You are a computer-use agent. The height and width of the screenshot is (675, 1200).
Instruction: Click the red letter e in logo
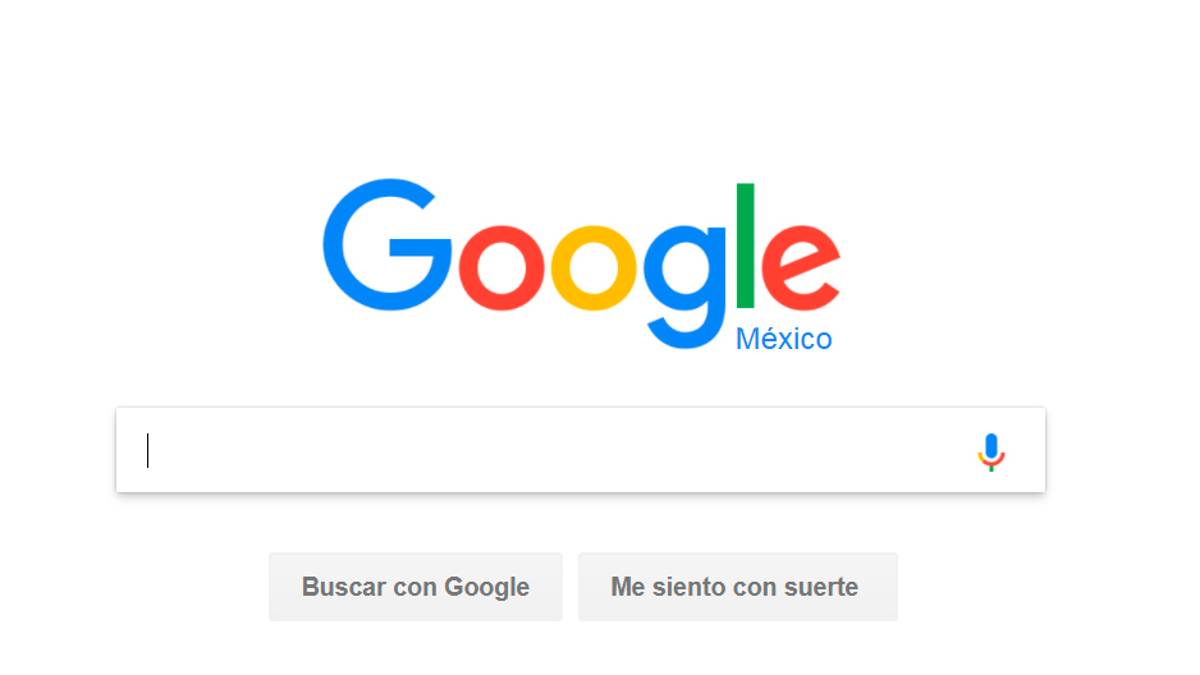point(800,270)
